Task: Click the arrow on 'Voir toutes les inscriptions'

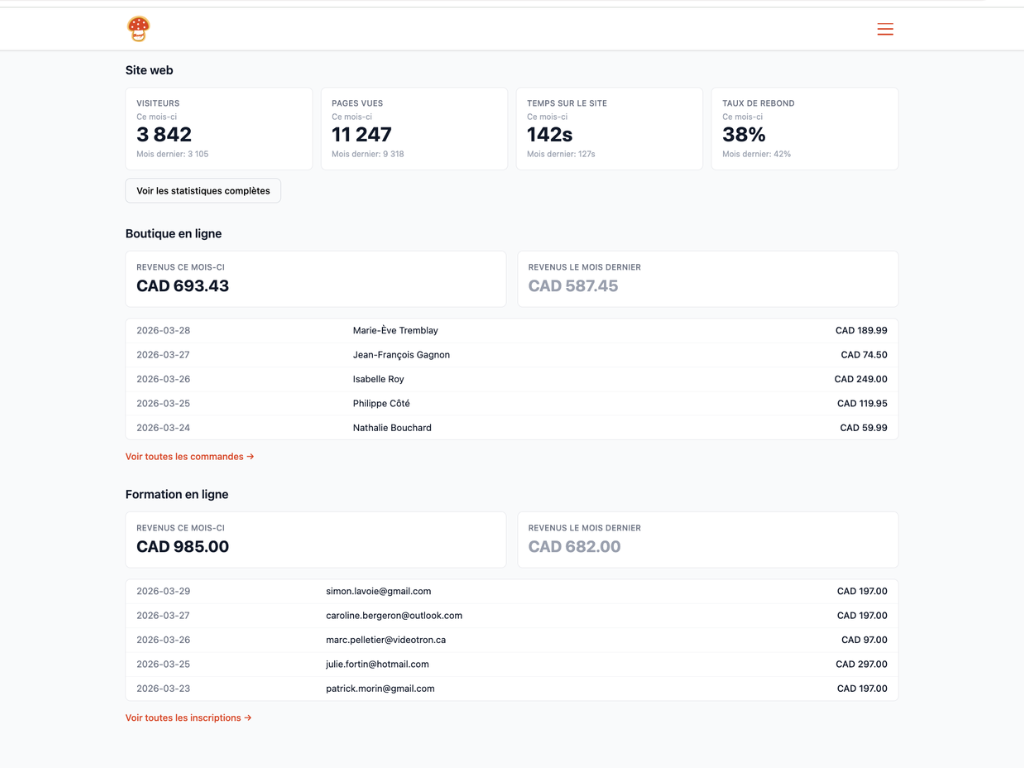Action: point(248,717)
